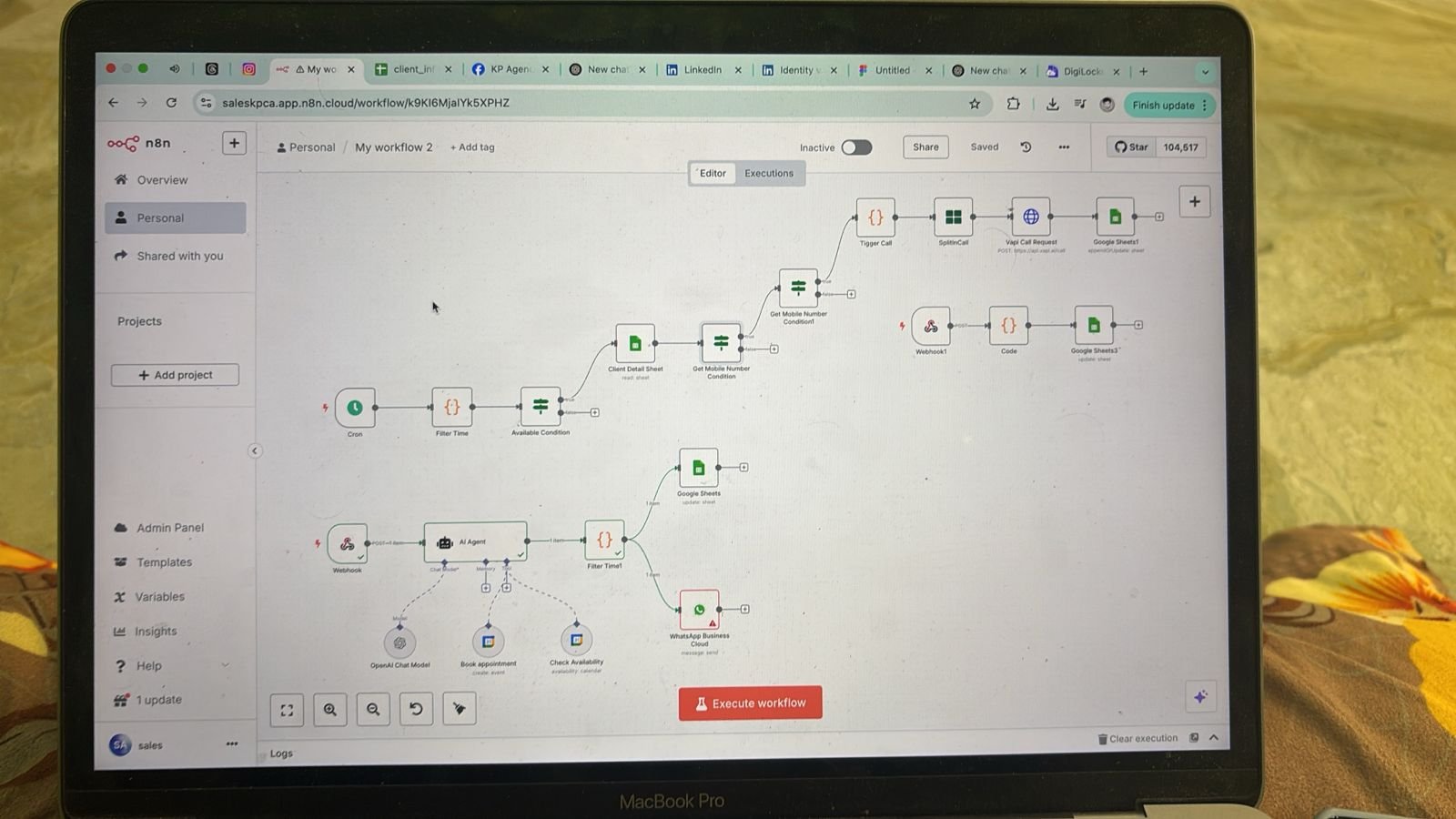Open the WhatsApp Business Cloud node
This screenshot has height=819, width=1456.
point(699,610)
